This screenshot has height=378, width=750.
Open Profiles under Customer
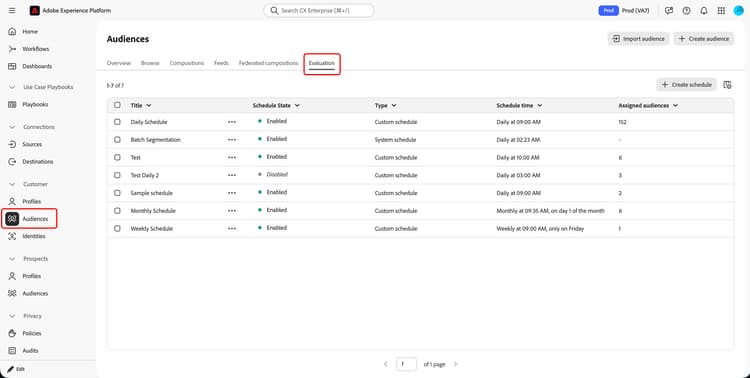(32, 201)
